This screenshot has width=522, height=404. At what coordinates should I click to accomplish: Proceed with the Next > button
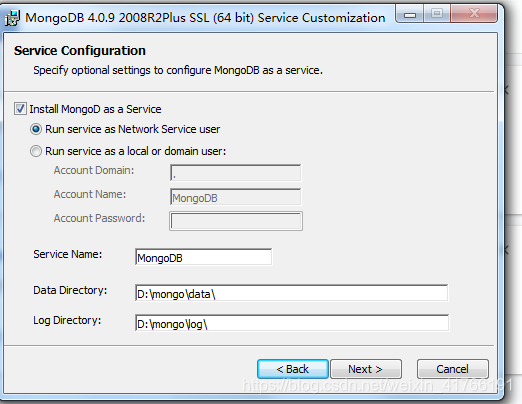(x=366, y=369)
